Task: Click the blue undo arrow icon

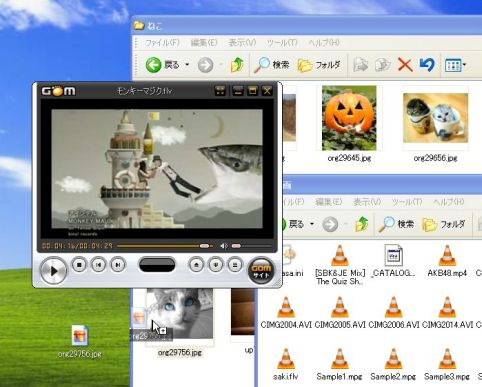Action: tap(427, 65)
